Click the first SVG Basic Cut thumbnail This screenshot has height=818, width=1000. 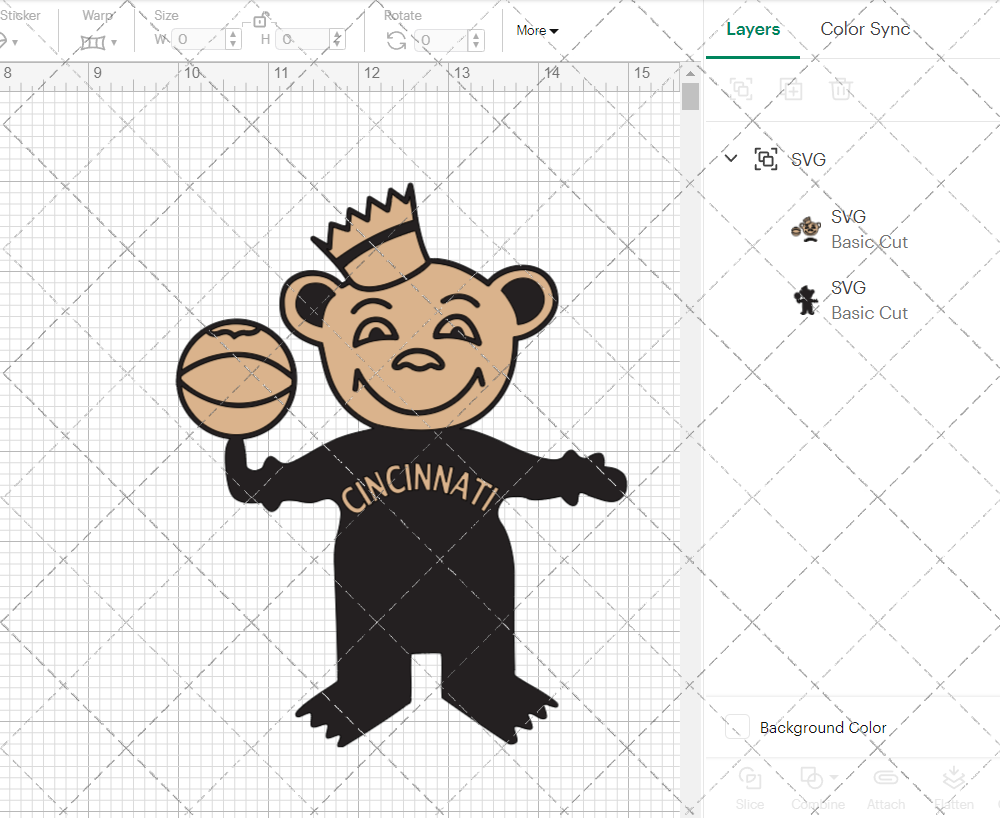click(806, 229)
